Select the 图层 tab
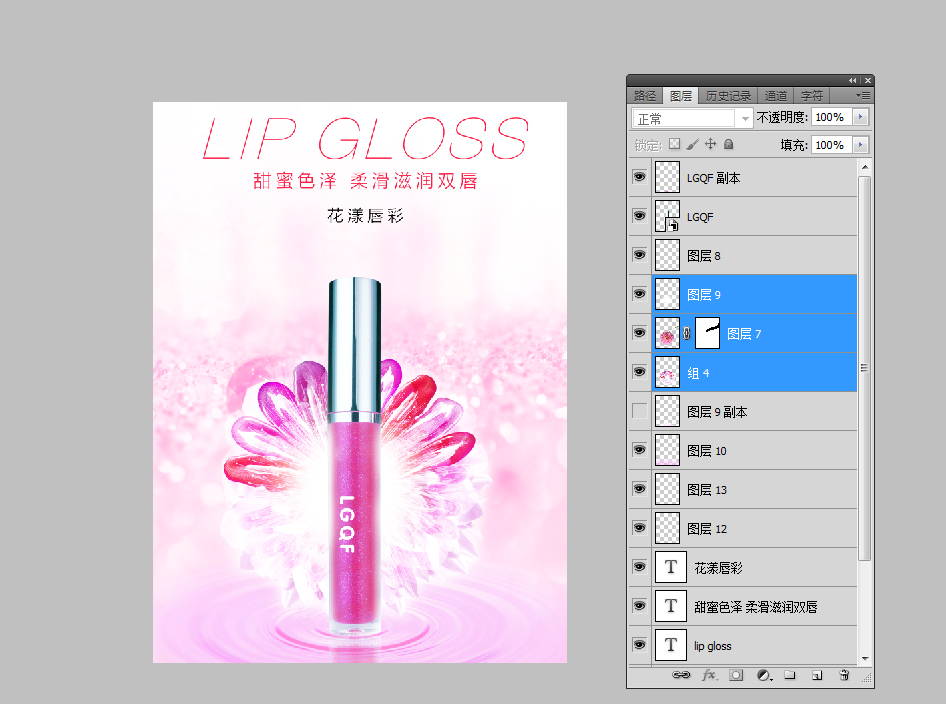Screen dimensions: 946x704 [681, 96]
